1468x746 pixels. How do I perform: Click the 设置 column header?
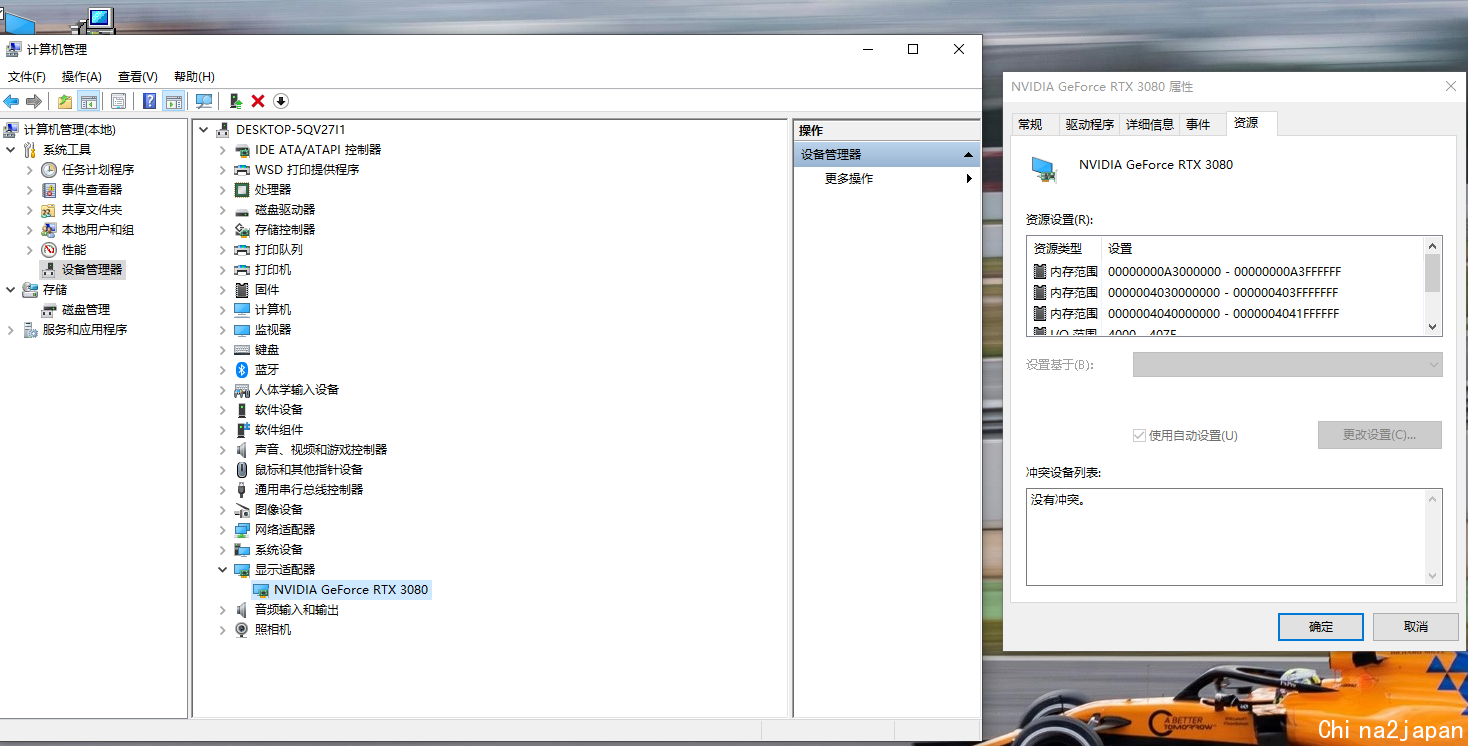pyautogui.click(x=1262, y=249)
